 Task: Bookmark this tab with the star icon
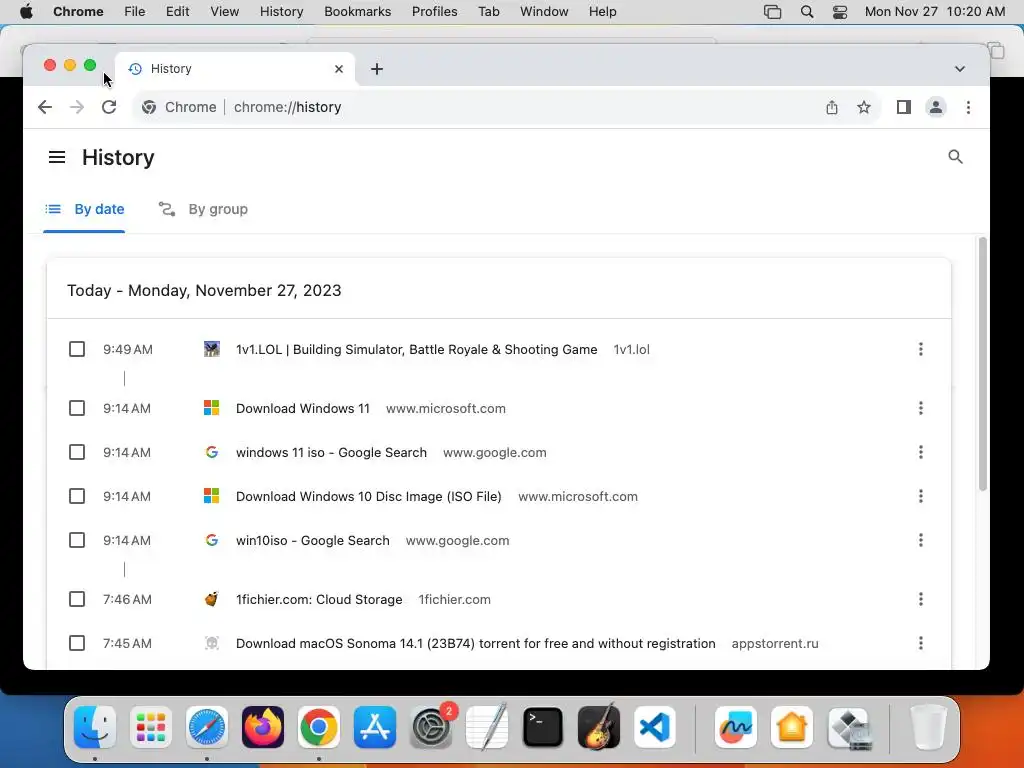[x=864, y=107]
